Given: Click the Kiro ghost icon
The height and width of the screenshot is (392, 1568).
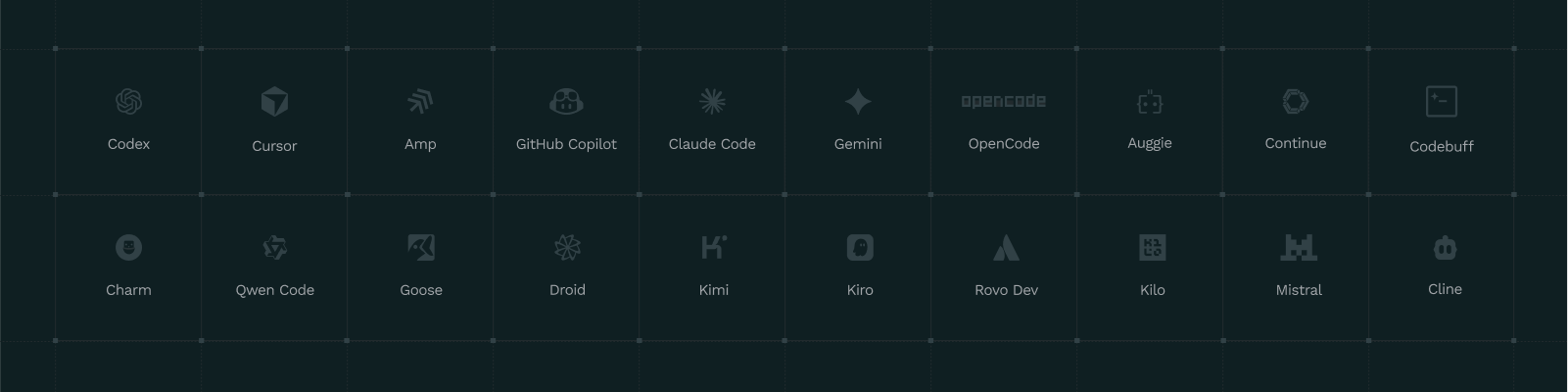Looking at the screenshot, I should coord(860,247).
